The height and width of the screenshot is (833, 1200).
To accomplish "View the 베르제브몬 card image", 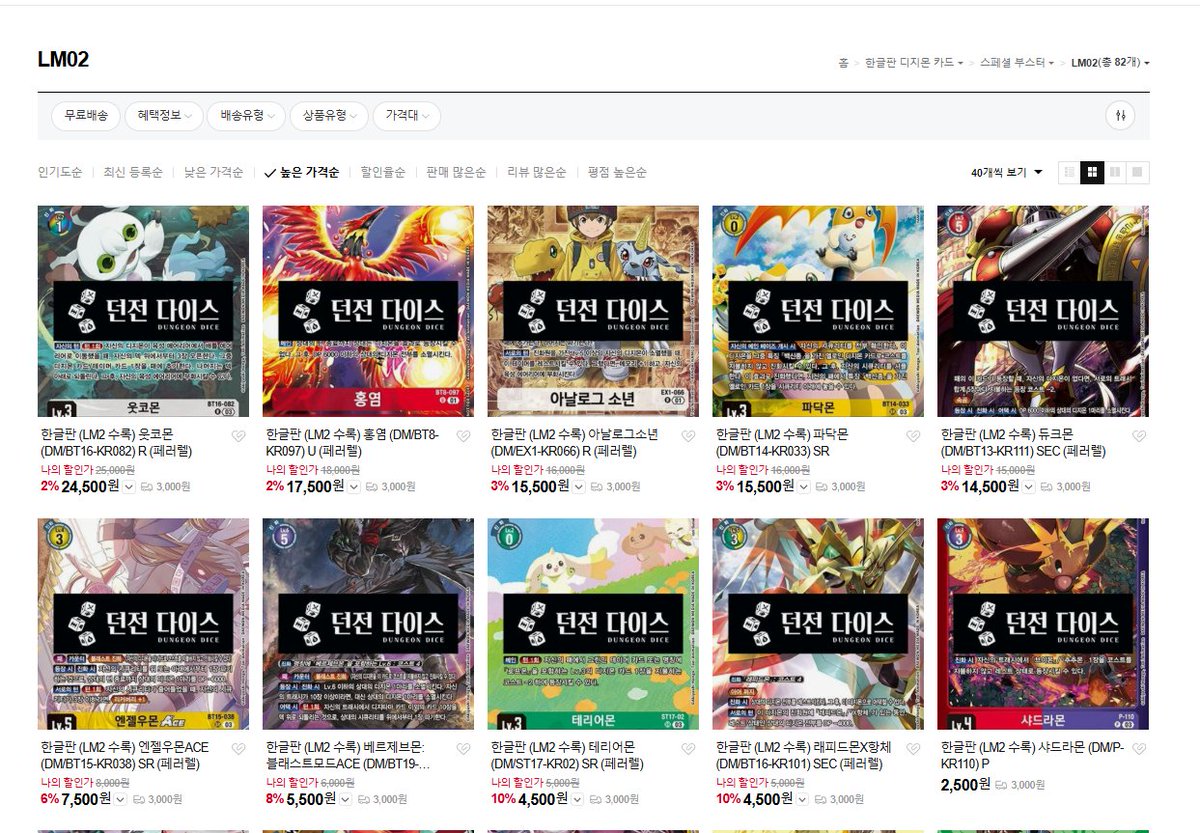I will 368,624.
